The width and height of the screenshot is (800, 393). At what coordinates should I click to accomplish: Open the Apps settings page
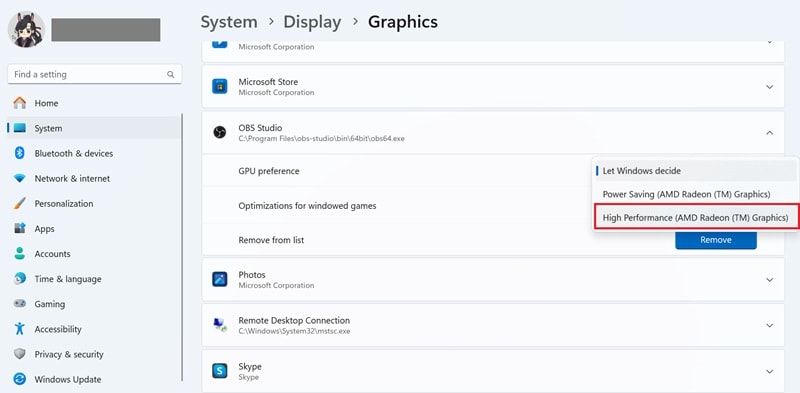point(94,229)
